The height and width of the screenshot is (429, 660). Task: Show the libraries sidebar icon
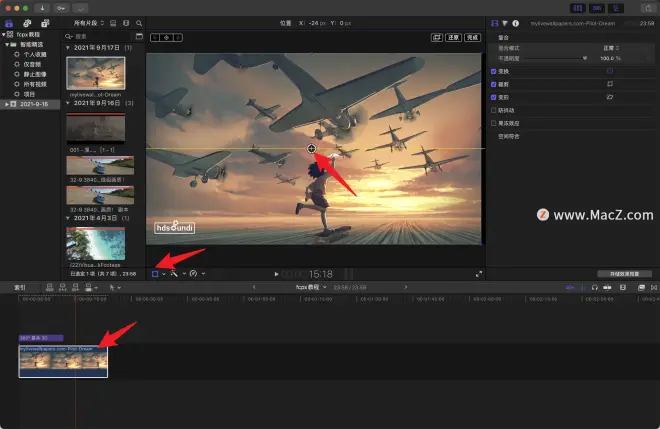coord(9,23)
